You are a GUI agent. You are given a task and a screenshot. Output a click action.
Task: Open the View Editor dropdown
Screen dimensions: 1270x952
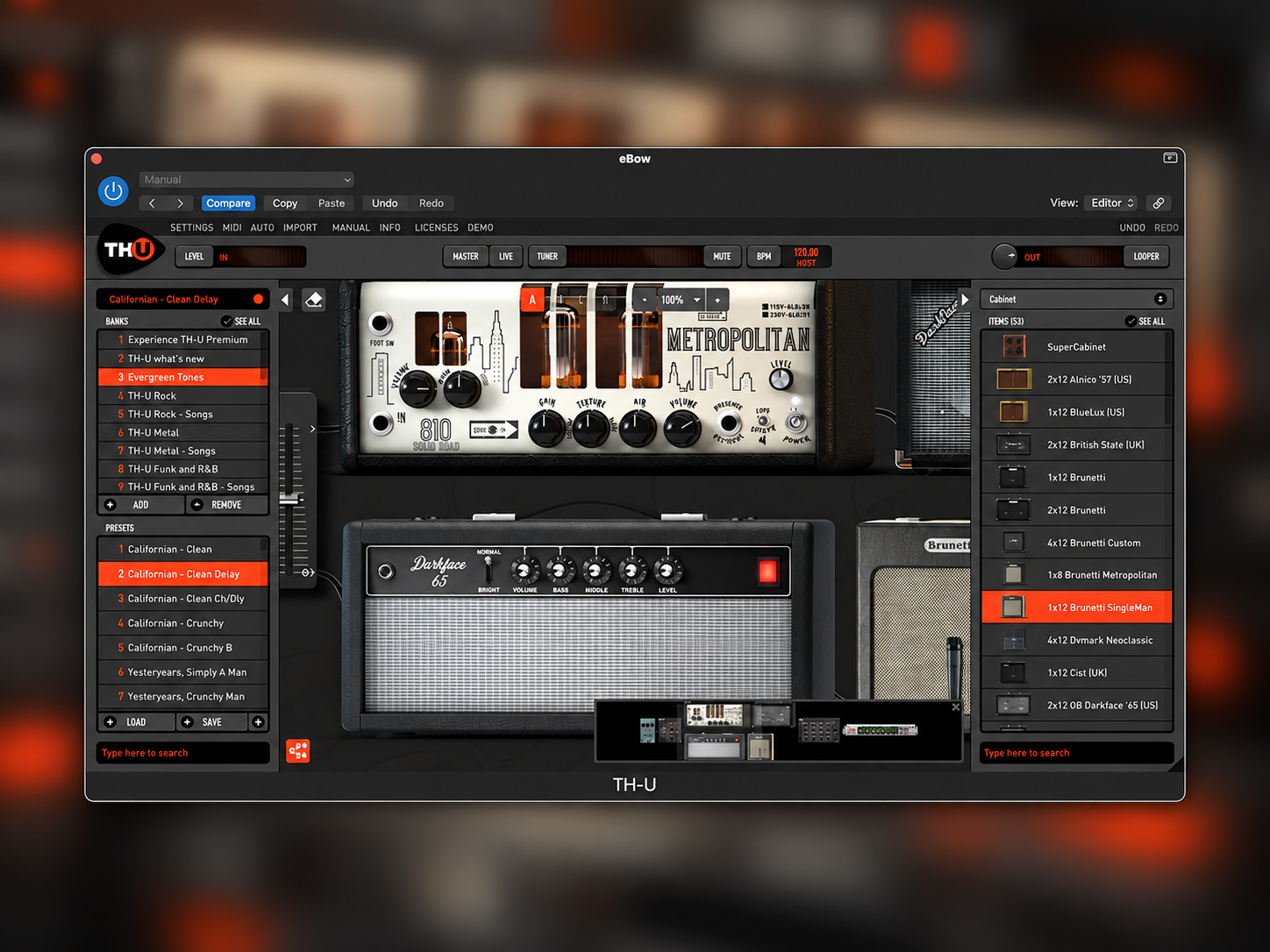(1111, 203)
